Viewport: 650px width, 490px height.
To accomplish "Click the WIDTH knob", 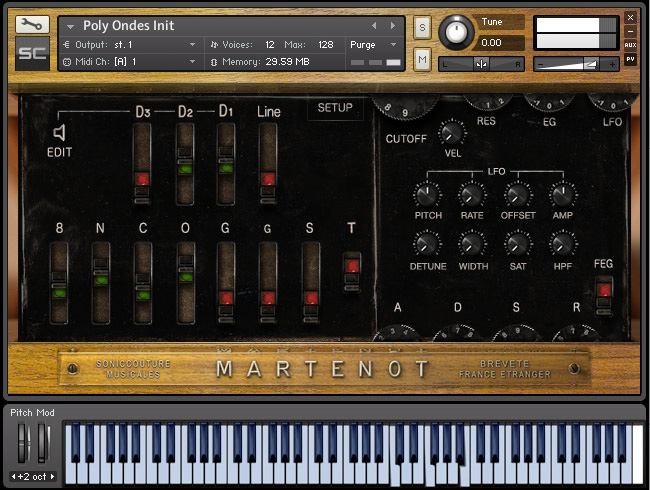I will [x=471, y=244].
